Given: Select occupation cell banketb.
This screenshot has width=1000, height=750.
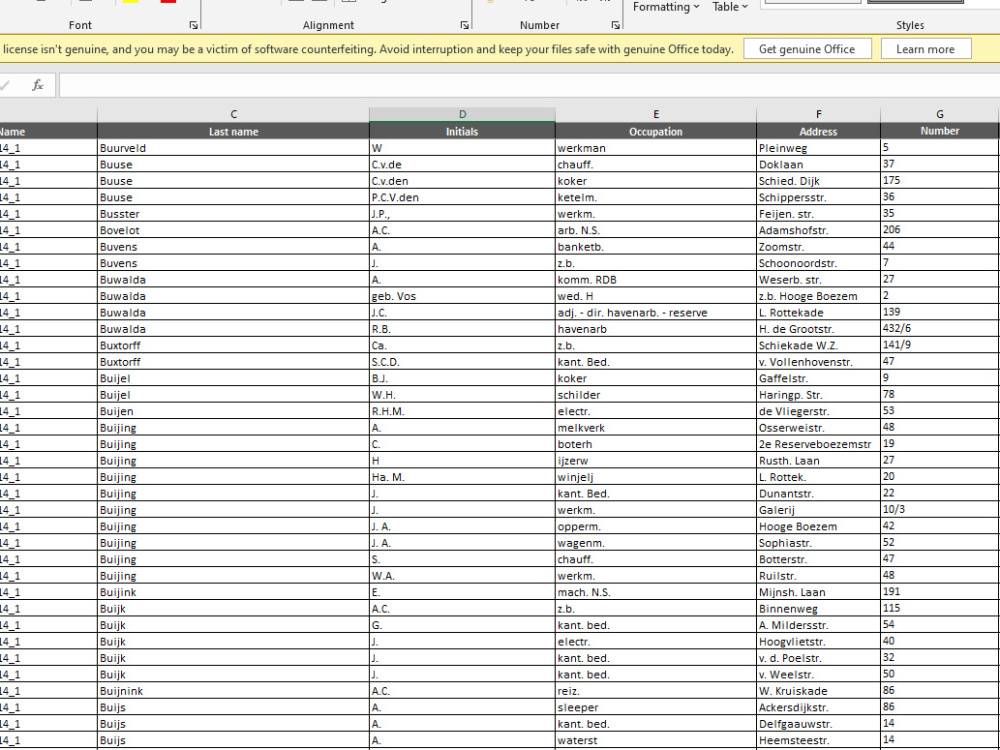Looking at the screenshot, I should pyautogui.click(x=656, y=247).
